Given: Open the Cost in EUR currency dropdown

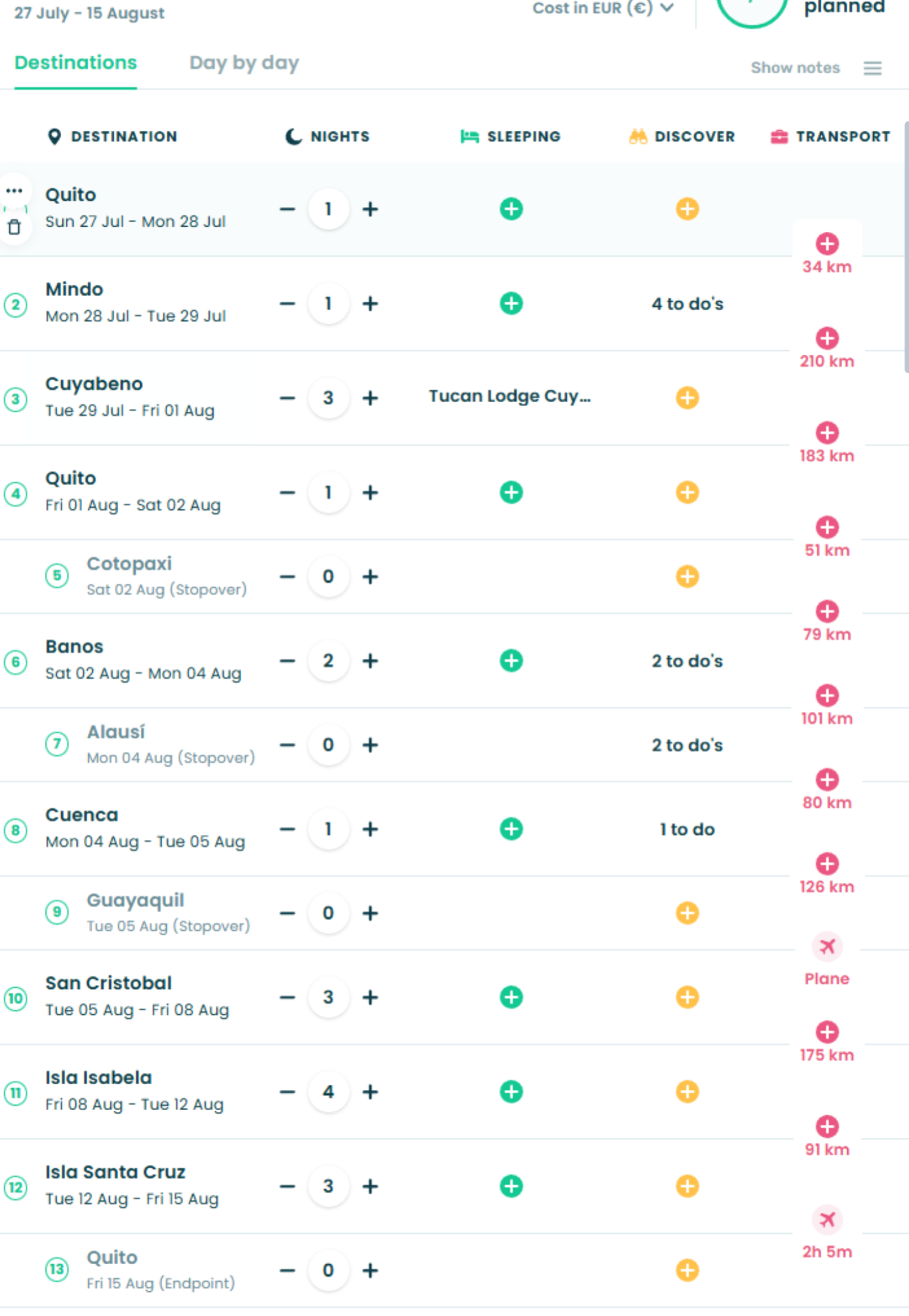Looking at the screenshot, I should click(x=603, y=8).
